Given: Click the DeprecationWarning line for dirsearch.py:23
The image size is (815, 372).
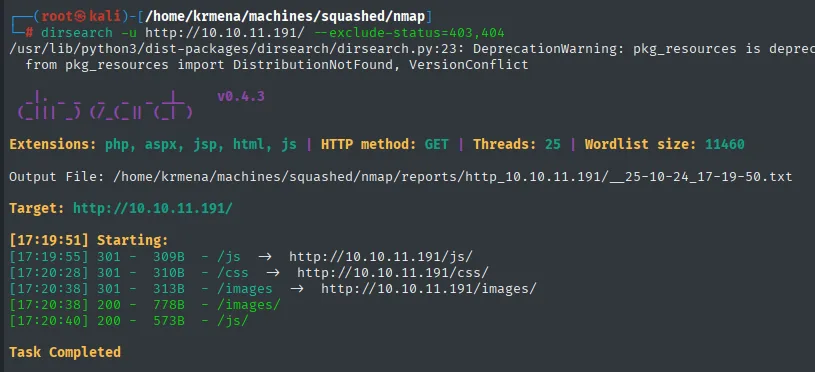Looking at the screenshot, I should [412, 49].
